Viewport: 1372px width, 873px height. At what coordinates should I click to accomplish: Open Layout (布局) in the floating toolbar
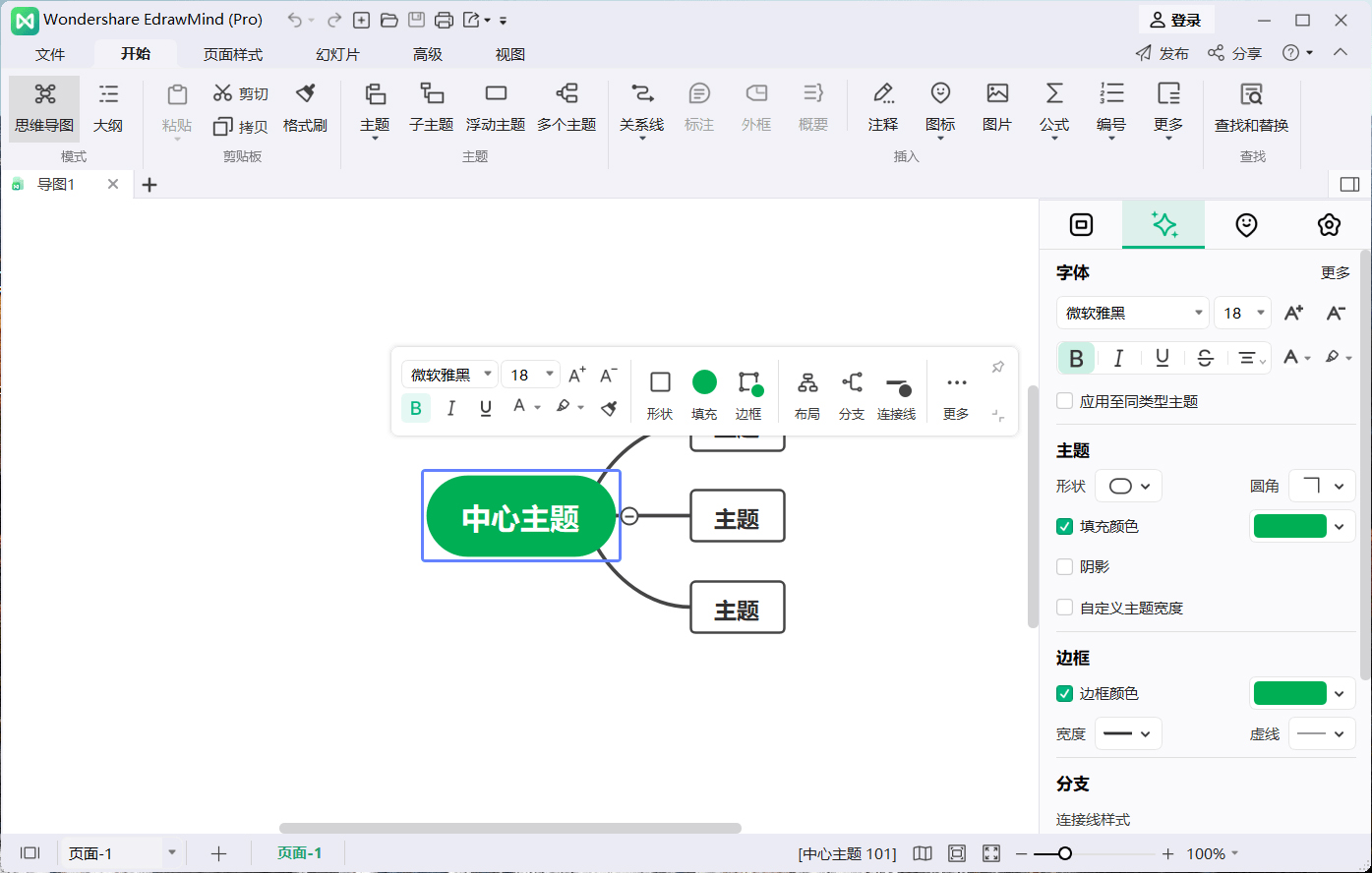807,395
